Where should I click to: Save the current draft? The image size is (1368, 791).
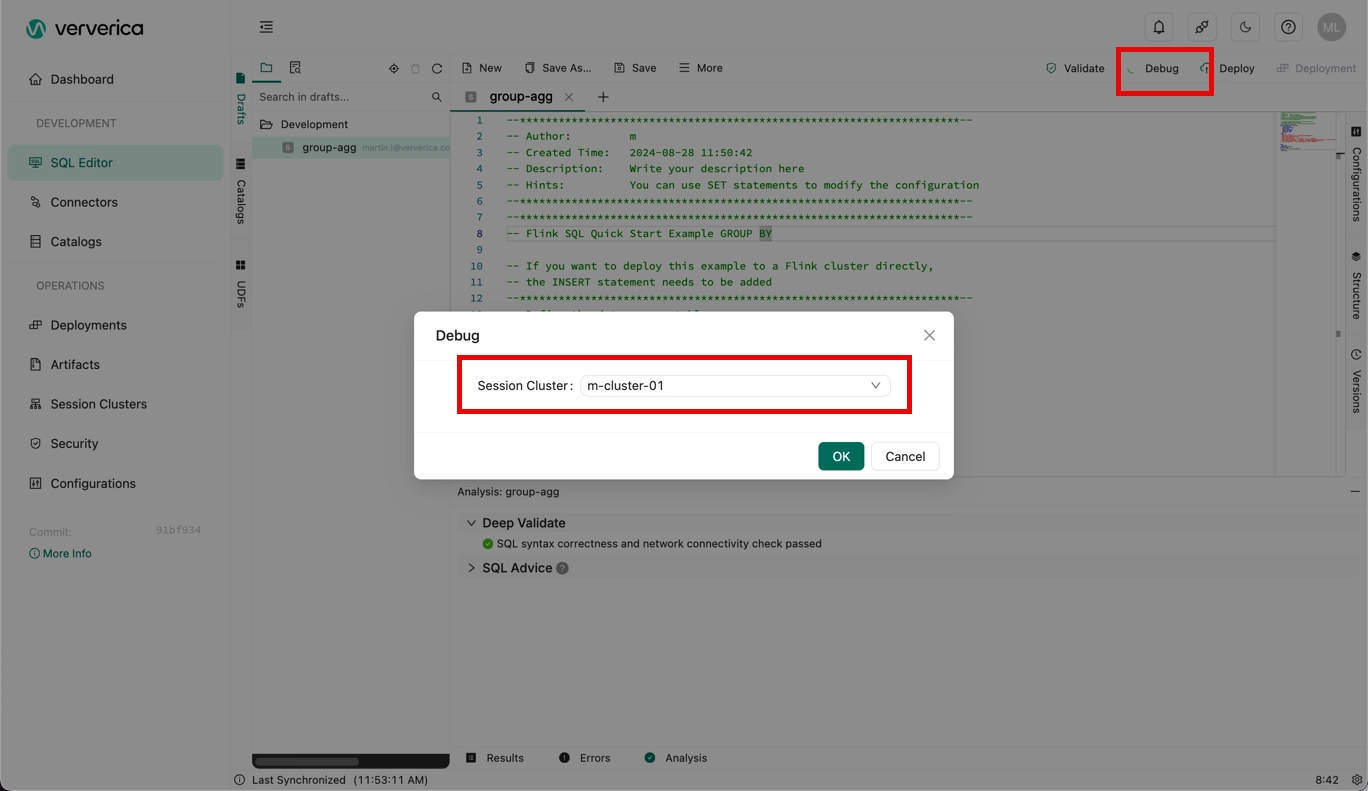[635, 68]
